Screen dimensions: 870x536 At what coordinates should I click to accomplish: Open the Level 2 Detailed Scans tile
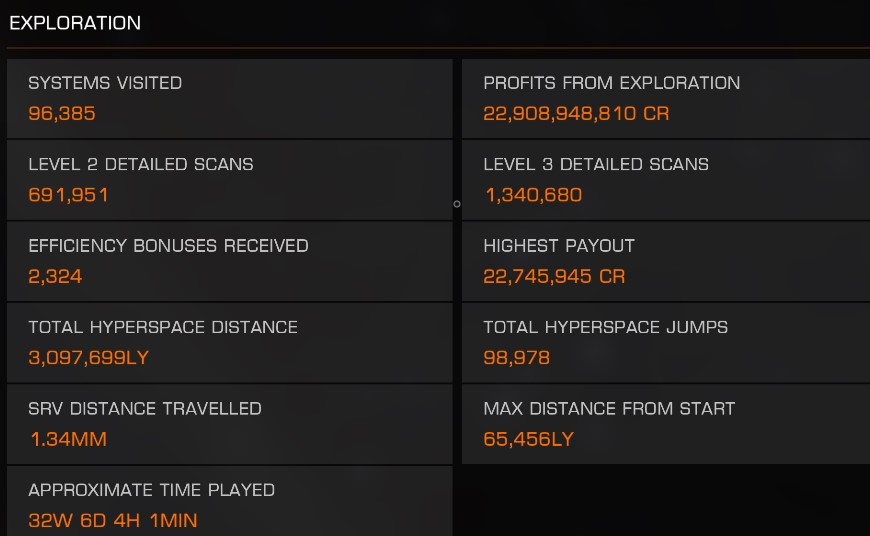coord(230,180)
